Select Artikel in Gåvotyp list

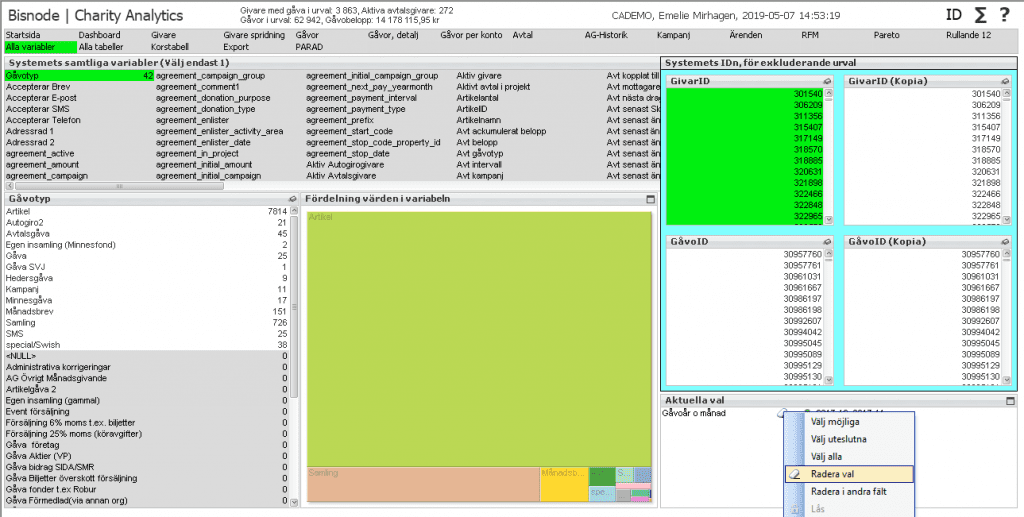[x=146, y=212]
